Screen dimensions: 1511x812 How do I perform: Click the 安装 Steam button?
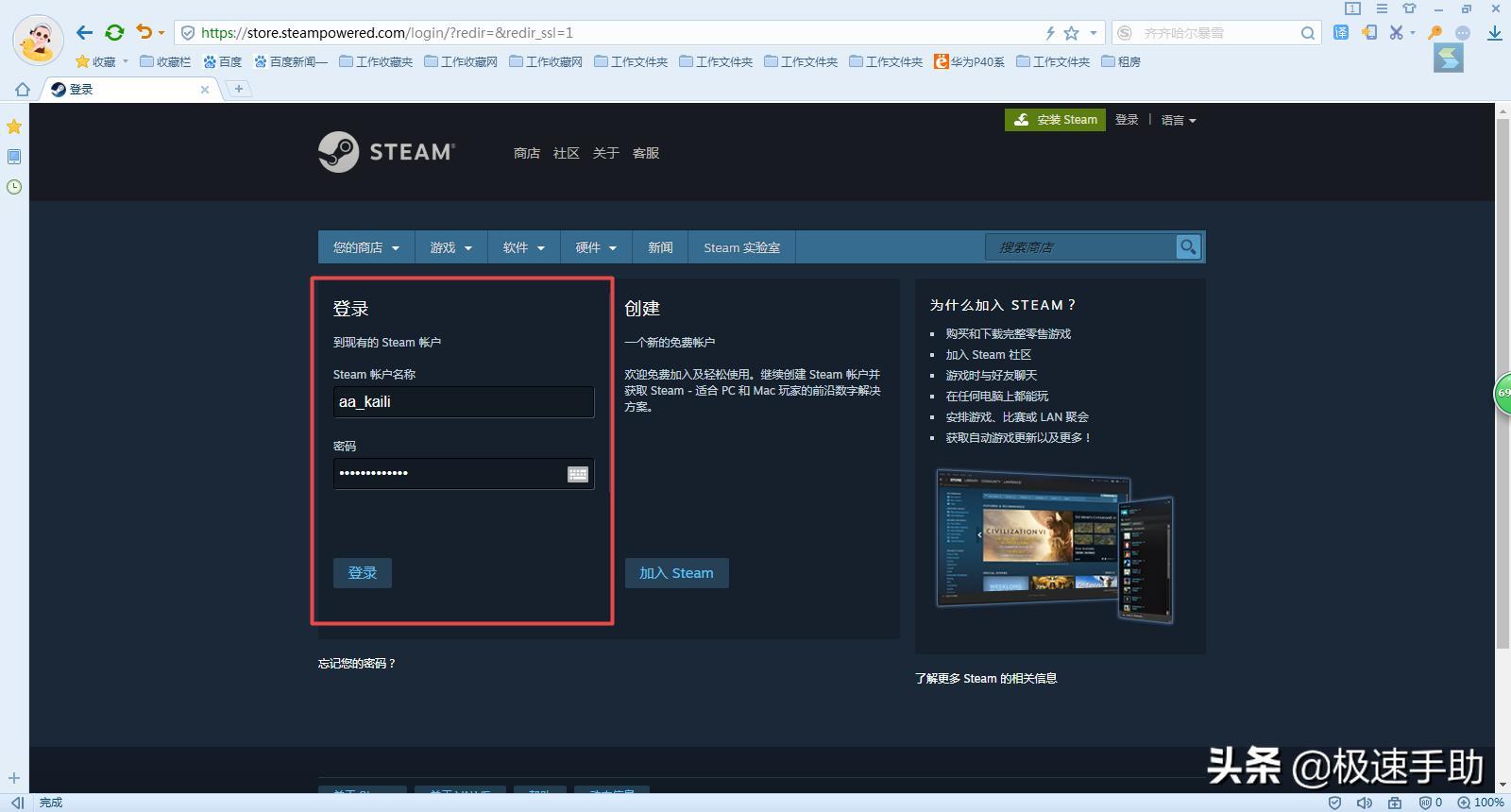tap(1055, 120)
